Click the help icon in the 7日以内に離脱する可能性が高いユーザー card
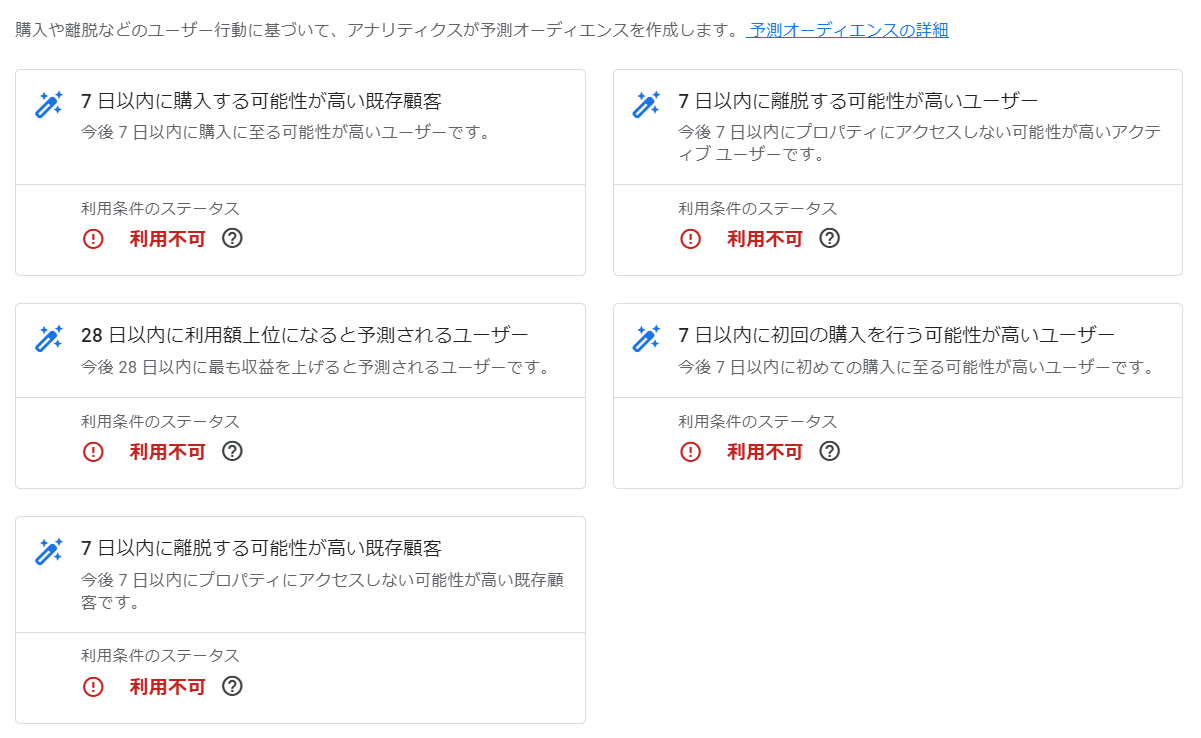Viewport: 1201px width, 738px height. coord(829,238)
